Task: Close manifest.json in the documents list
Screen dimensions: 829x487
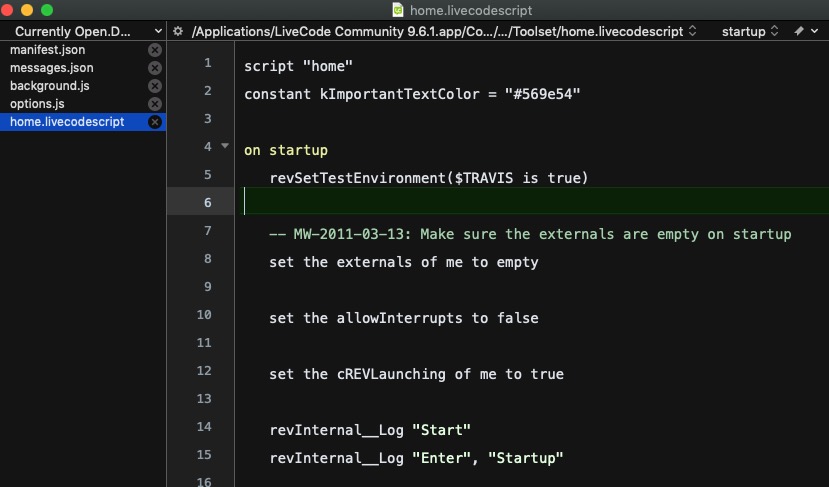Action: (155, 50)
